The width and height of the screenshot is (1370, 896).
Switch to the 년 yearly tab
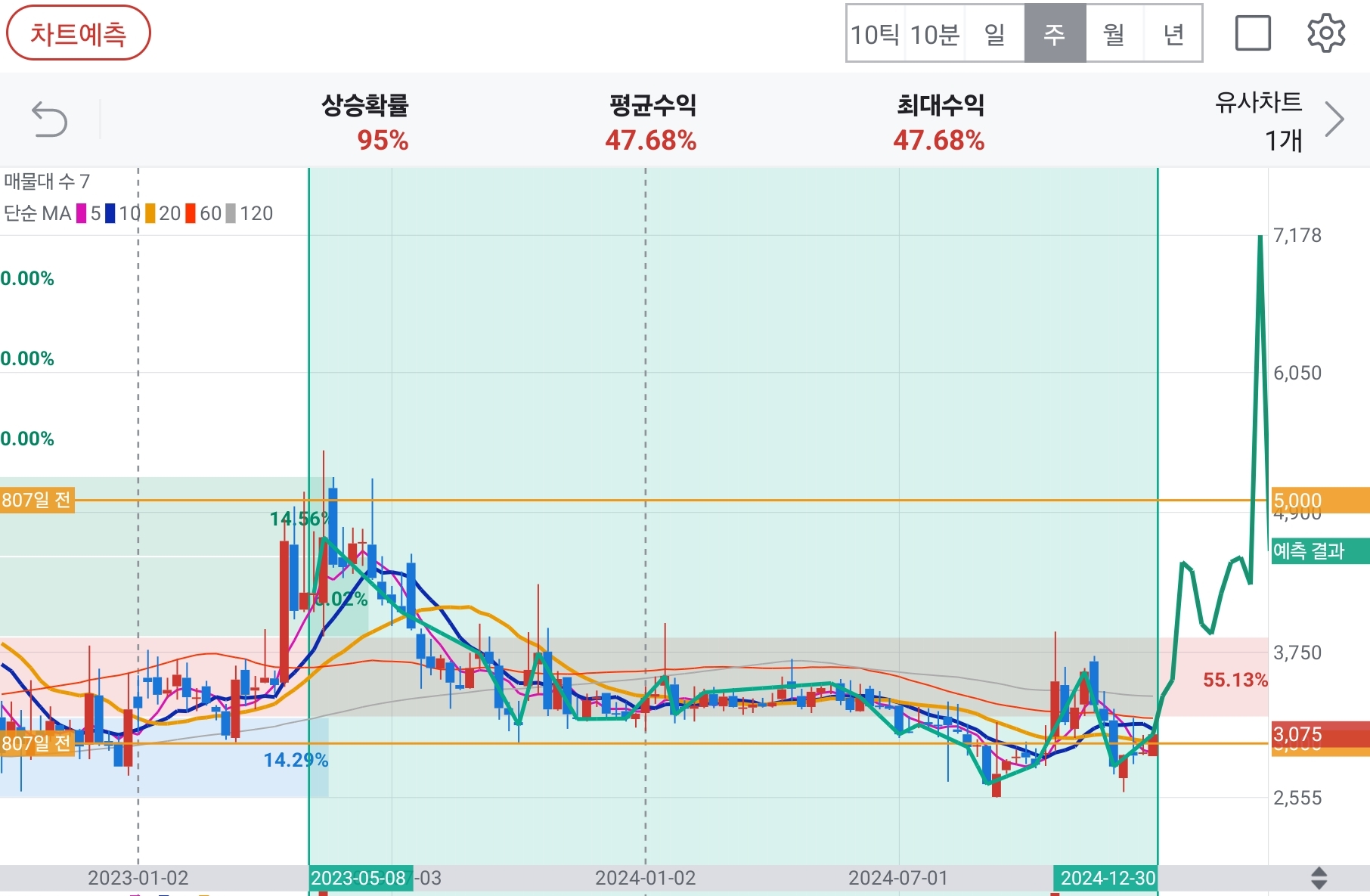(x=1173, y=34)
